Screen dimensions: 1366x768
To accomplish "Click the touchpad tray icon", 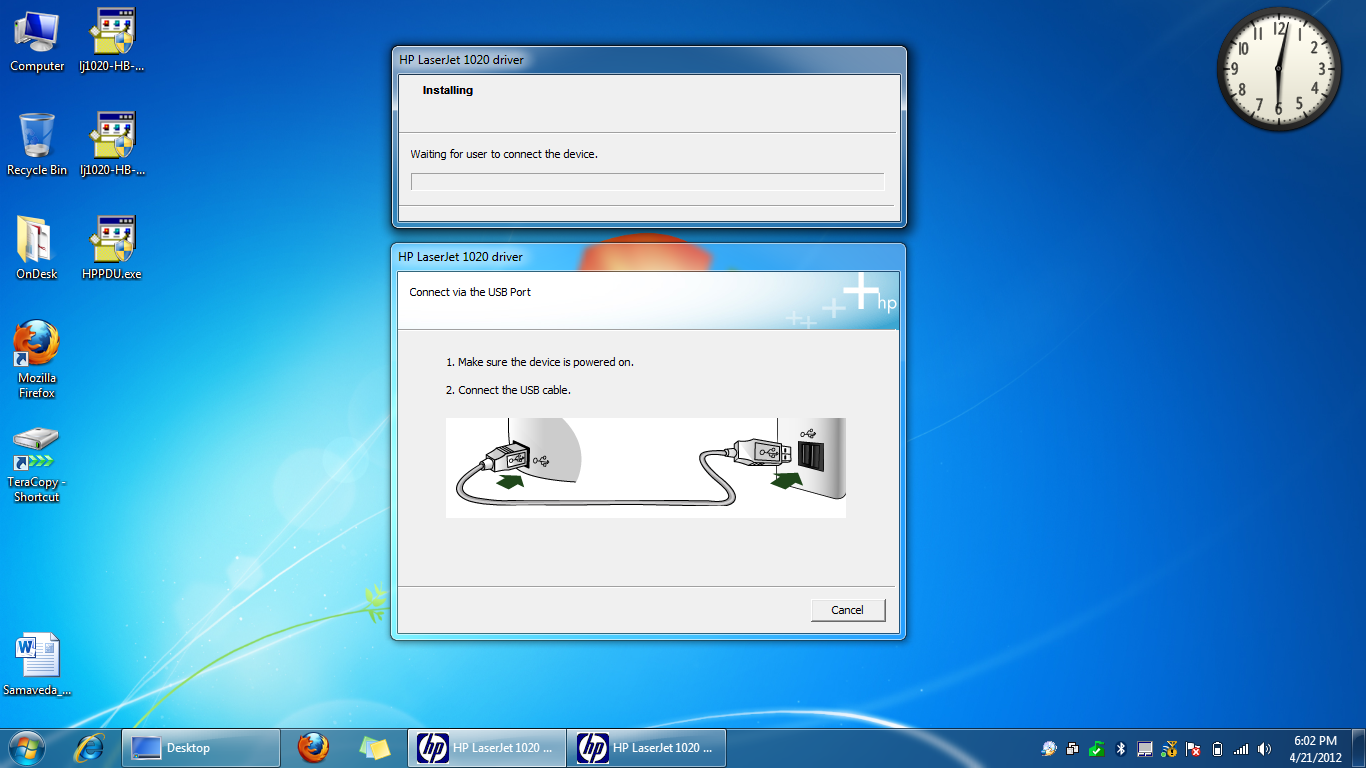I will pos(1145,748).
